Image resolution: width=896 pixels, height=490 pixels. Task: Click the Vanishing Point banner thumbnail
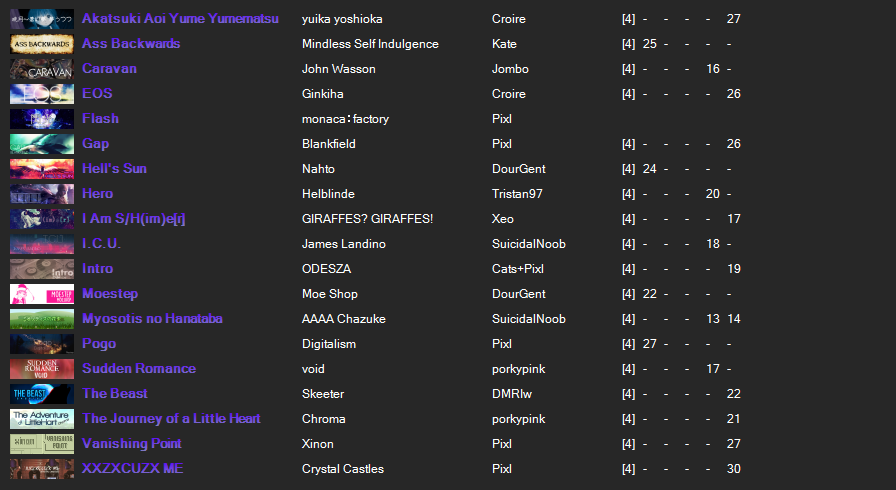(x=41, y=444)
